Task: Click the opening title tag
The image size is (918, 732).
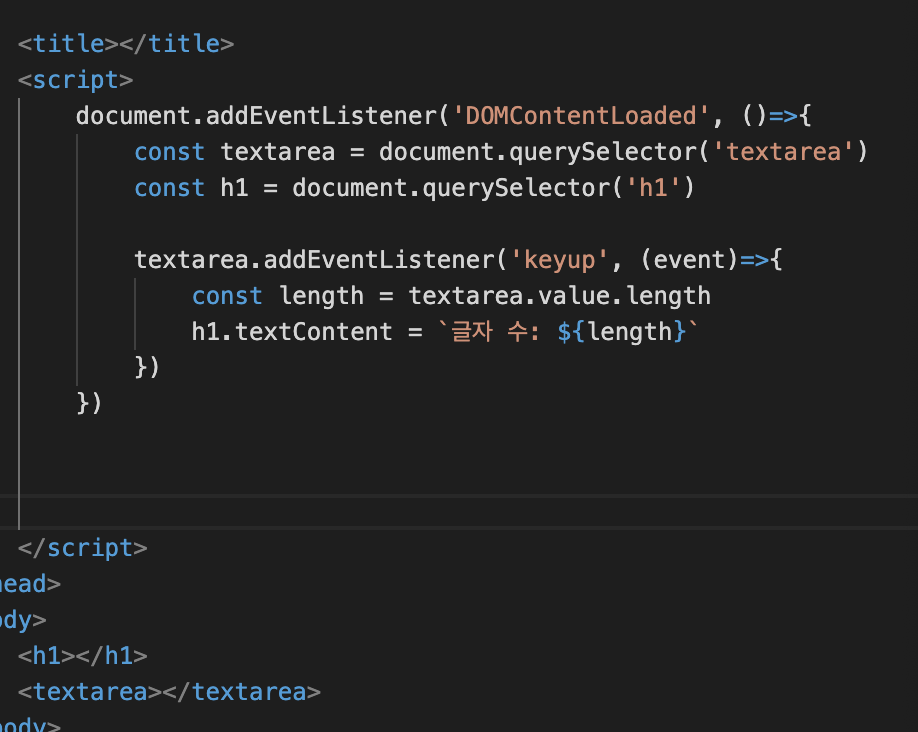Action: pyautogui.click(x=68, y=44)
